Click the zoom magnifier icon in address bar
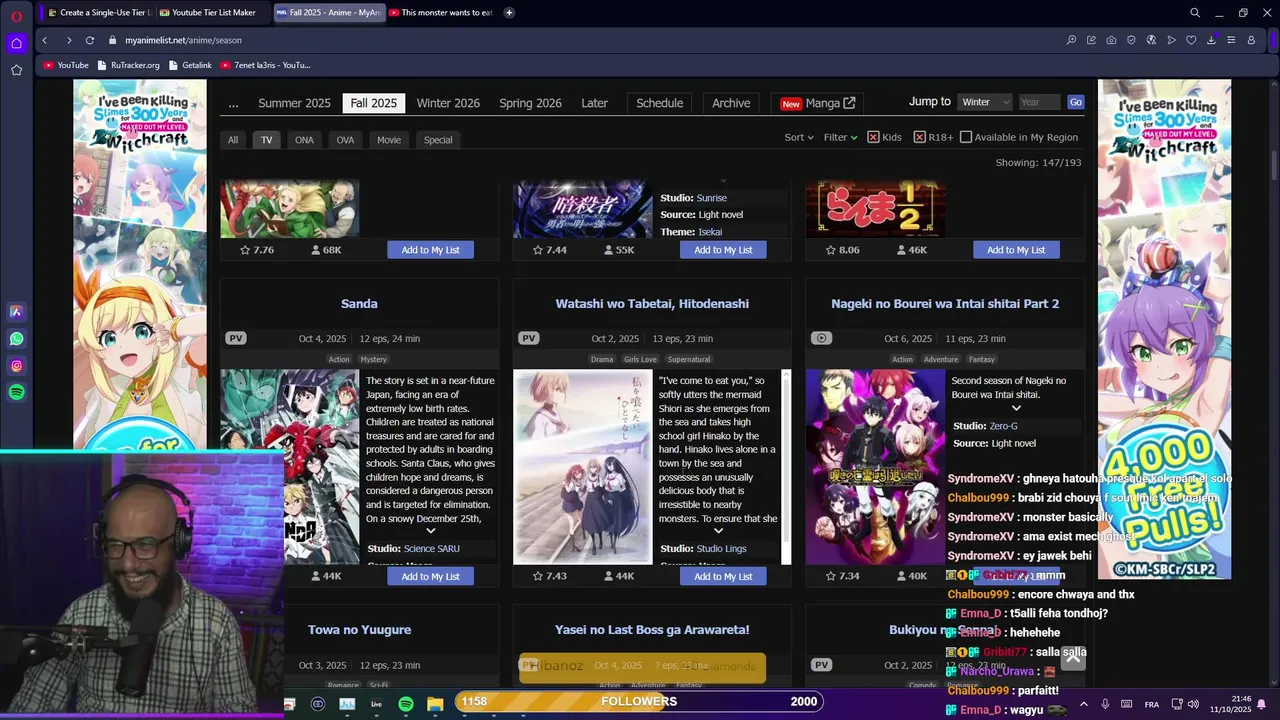The width and height of the screenshot is (1280, 720). 1071,40
